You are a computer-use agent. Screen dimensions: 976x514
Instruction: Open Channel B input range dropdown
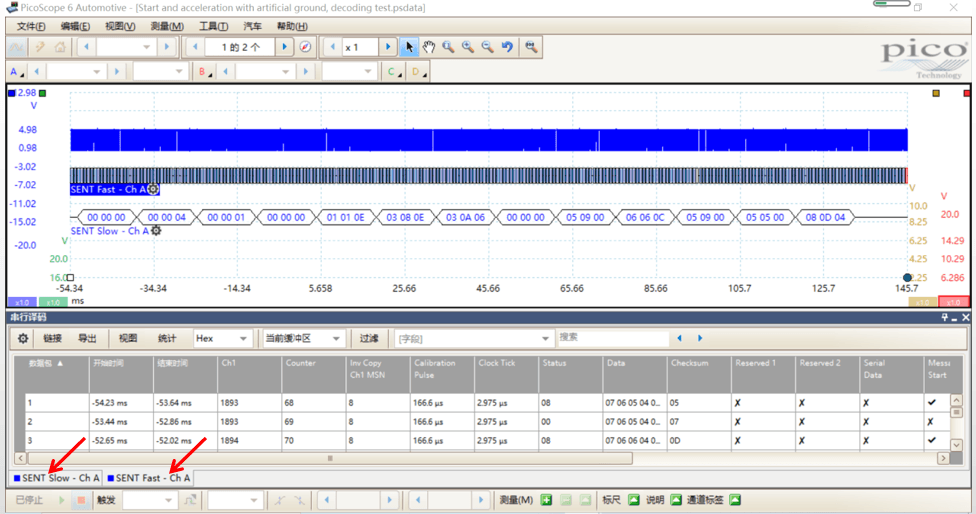pos(265,72)
